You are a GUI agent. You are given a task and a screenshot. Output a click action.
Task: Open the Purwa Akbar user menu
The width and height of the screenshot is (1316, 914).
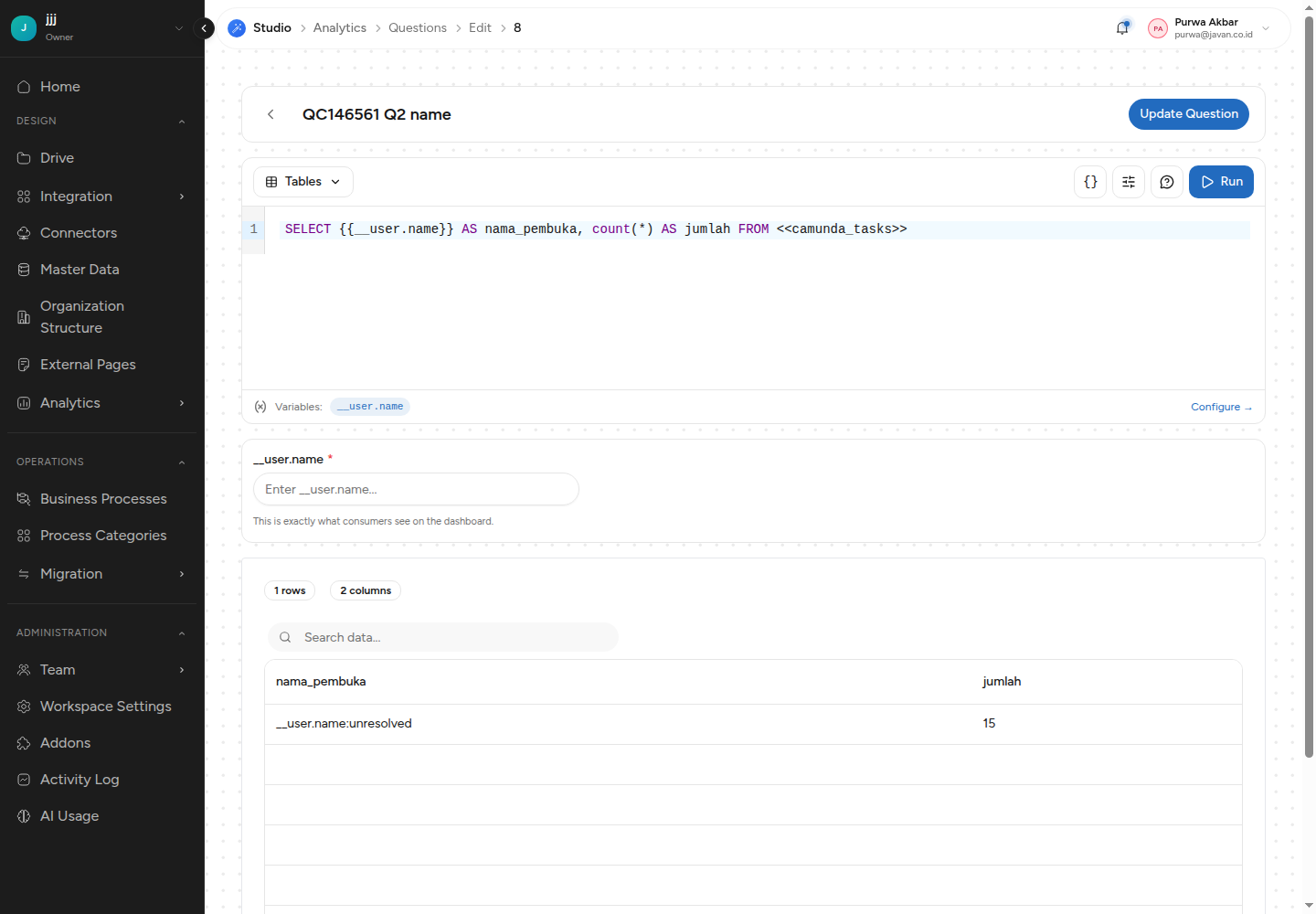point(1210,28)
